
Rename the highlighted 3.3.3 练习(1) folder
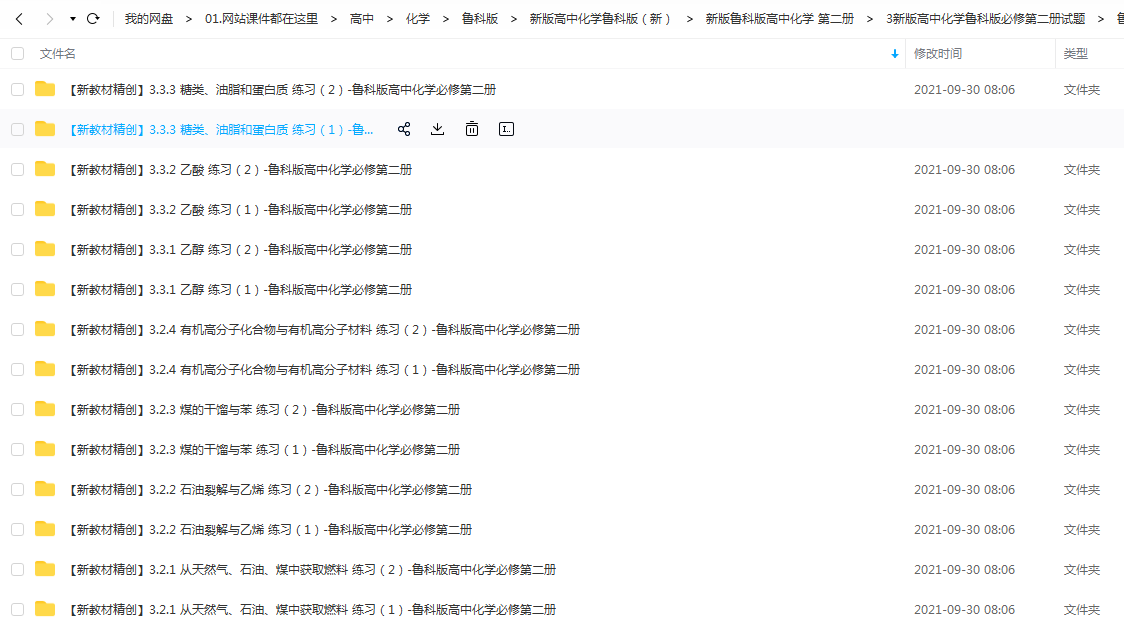[x=506, y=129]
